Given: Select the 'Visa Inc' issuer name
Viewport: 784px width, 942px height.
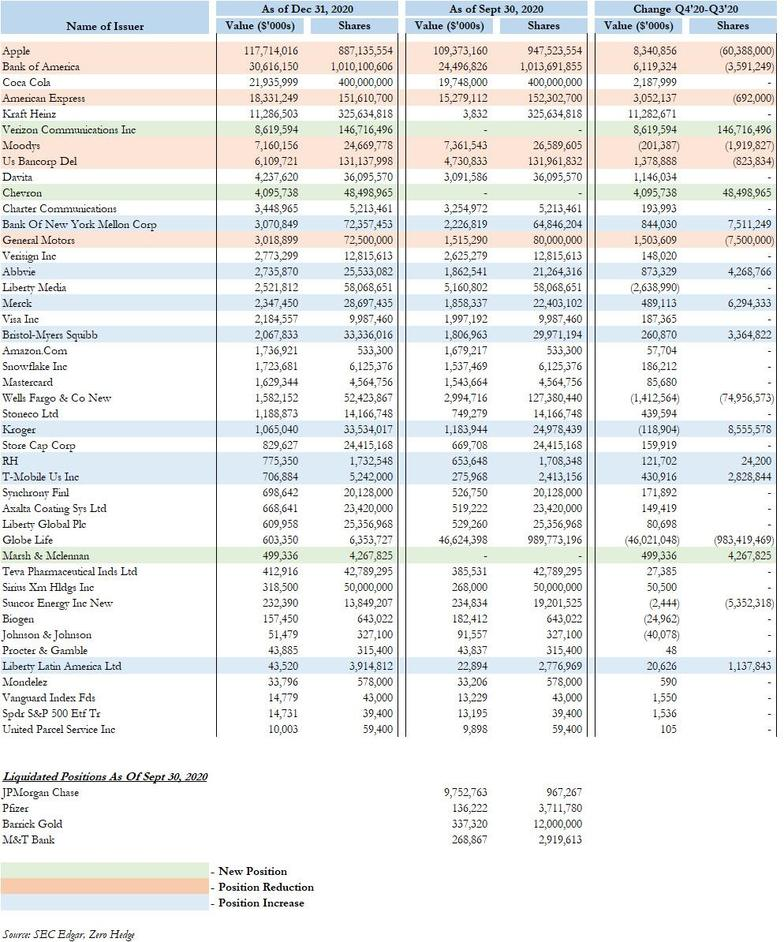Looking at the screenshot, I should [20, 319].
